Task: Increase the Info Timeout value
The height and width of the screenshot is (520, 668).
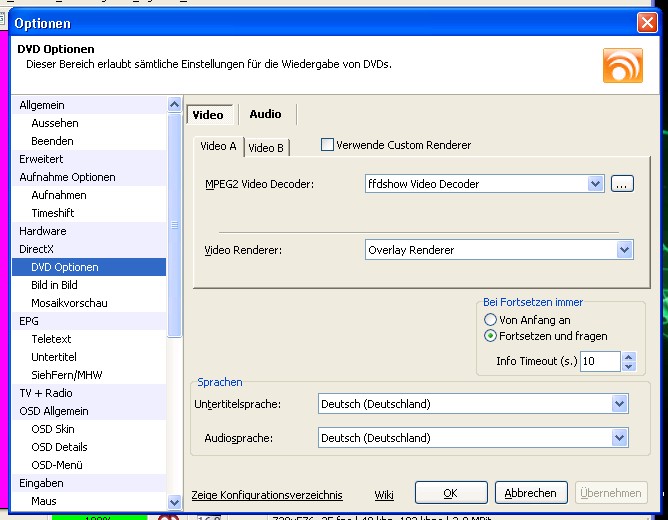Action: click(x=628, y=356)
